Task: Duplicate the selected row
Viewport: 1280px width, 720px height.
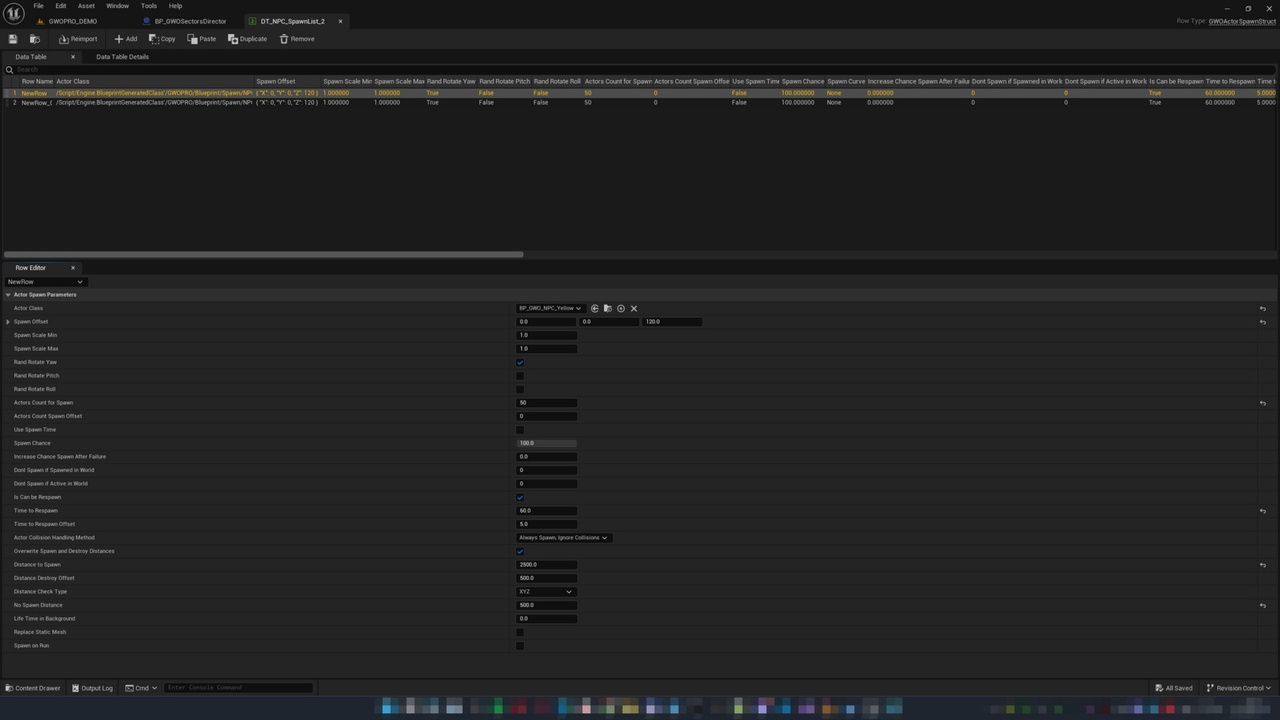Action: [x=247, y=39]
